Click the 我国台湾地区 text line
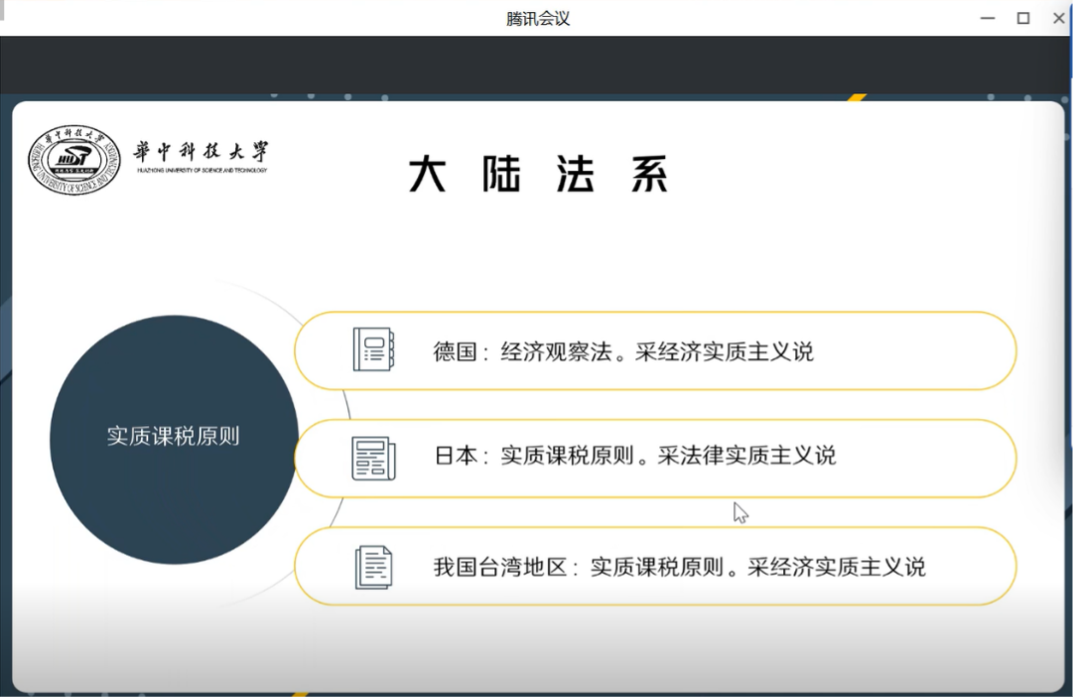The height and width of the screenshot is (699, 1075). pyautogui.click(x=678, y=567)
